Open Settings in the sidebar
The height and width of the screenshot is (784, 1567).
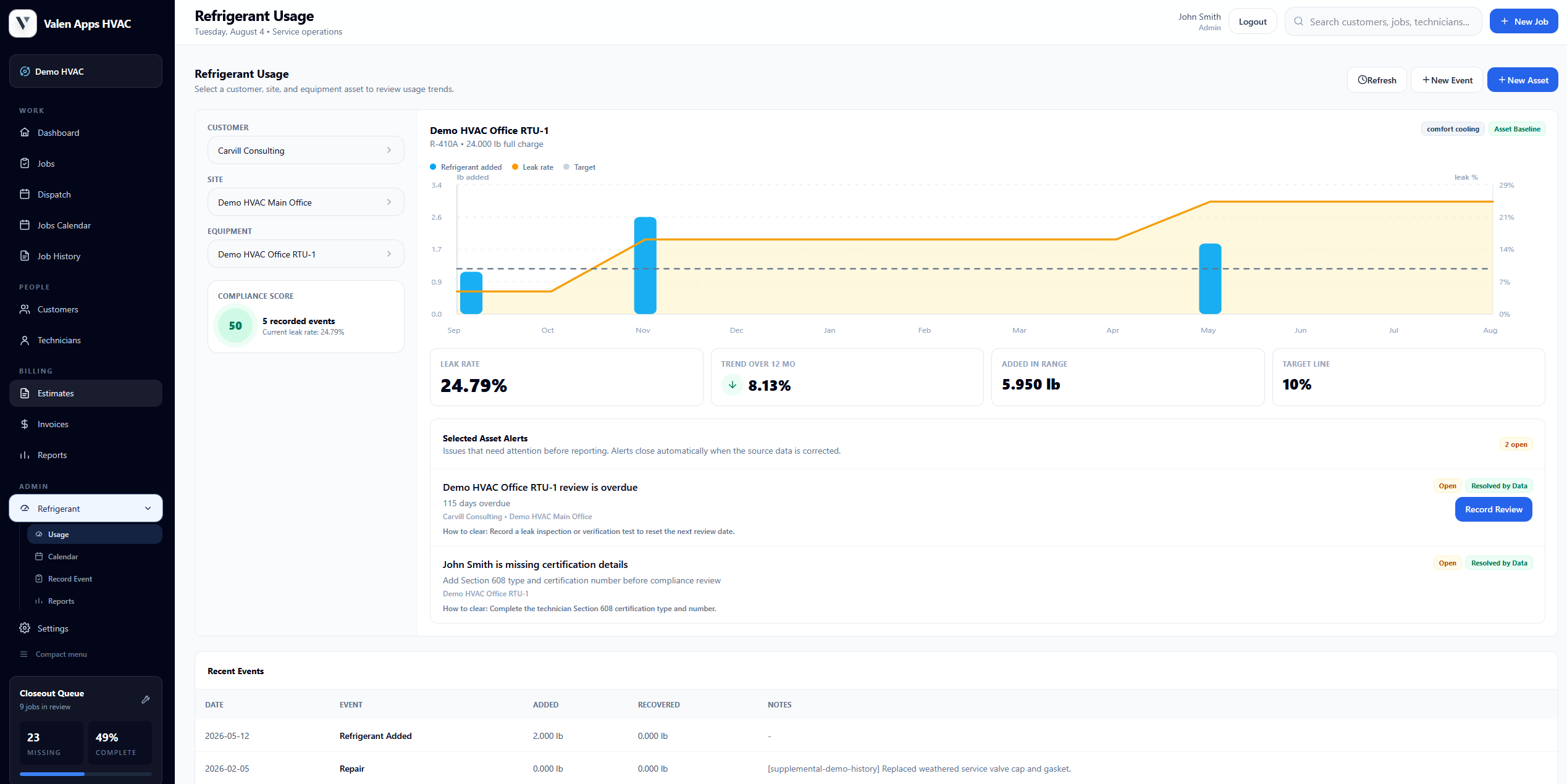(86, 628)
